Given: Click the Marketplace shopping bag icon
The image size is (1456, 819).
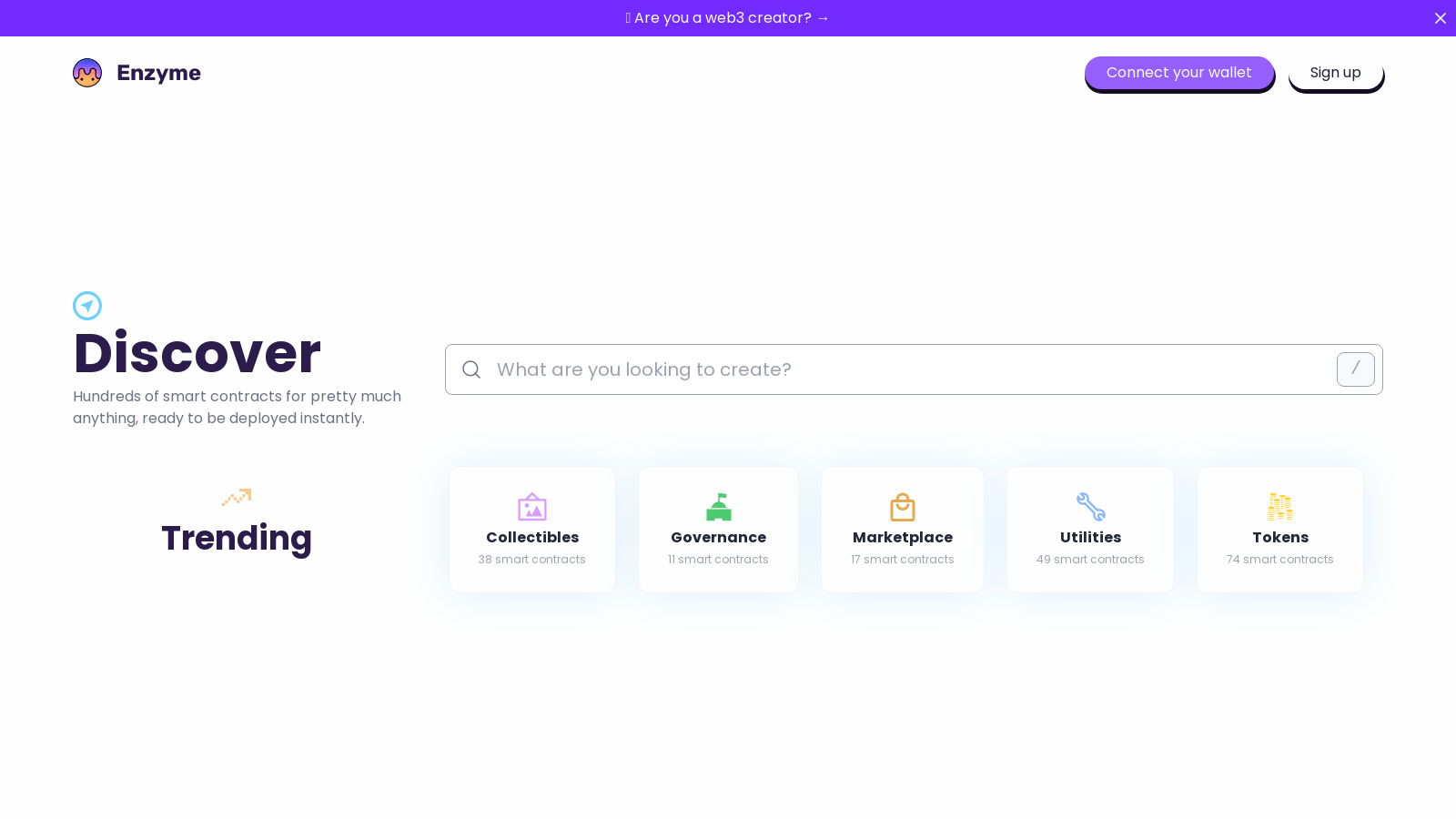Looking at the screenshot, I should (903, 507).
